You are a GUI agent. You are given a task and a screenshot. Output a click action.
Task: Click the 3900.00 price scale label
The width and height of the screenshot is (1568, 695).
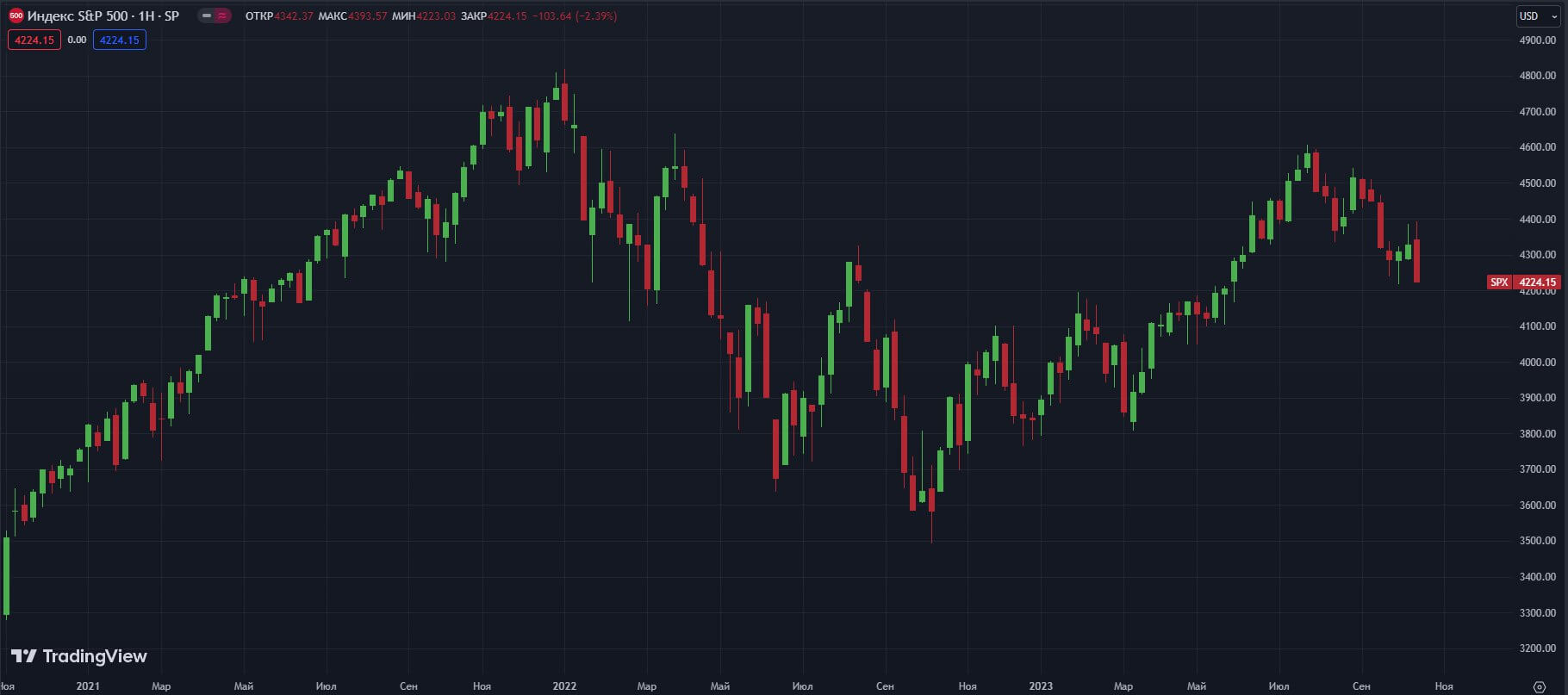point(1538,398)
